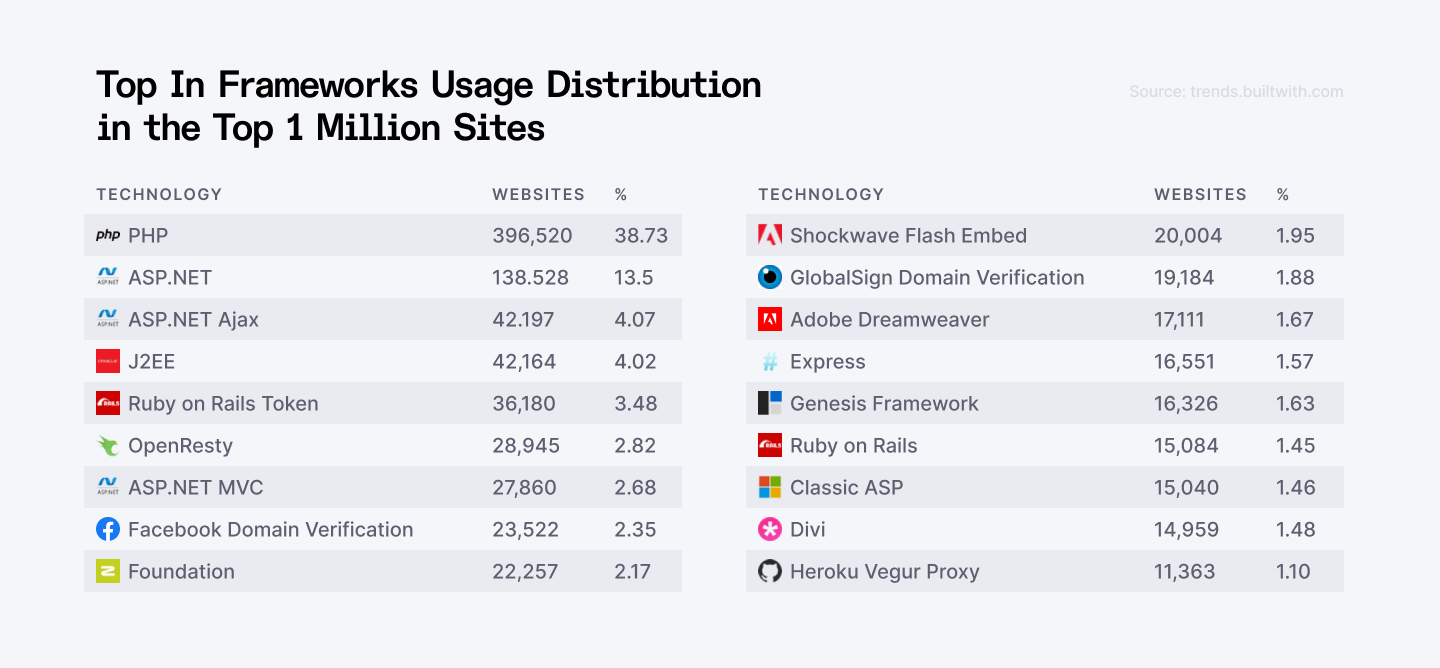The image size is (1440, 668).
Task: Click the OpenResty green bird icon
Action: 108,446
